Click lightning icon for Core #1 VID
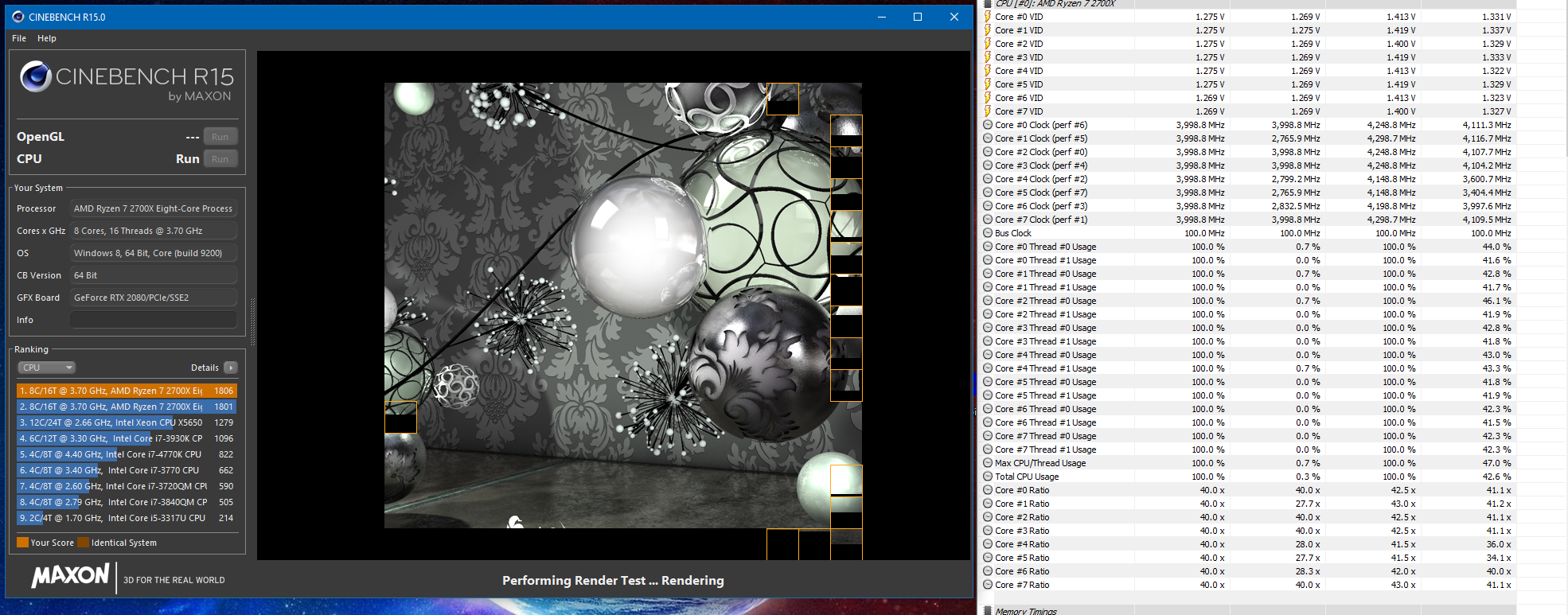 [x=988, y=30]
